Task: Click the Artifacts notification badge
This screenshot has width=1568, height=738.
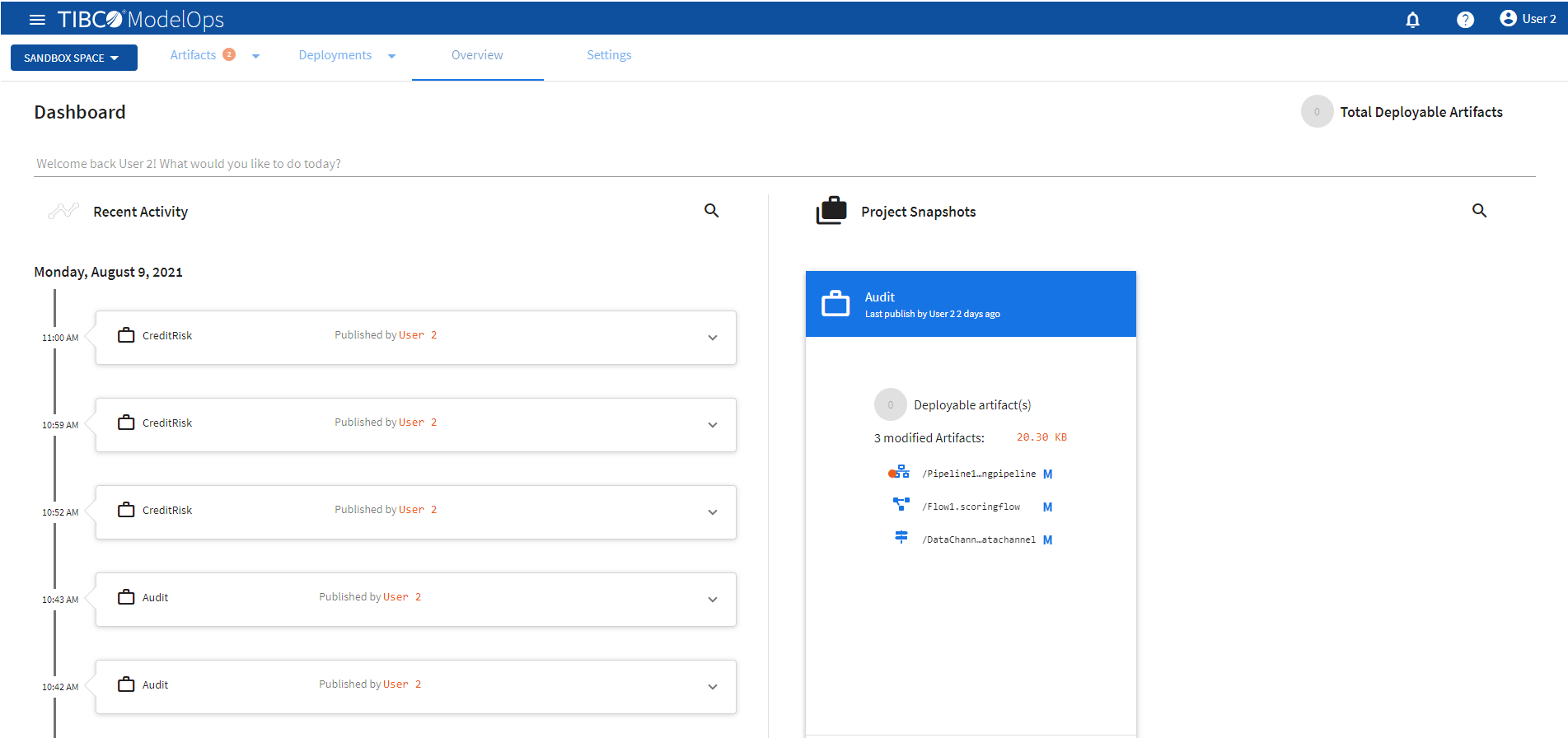Action: (229, 54)
